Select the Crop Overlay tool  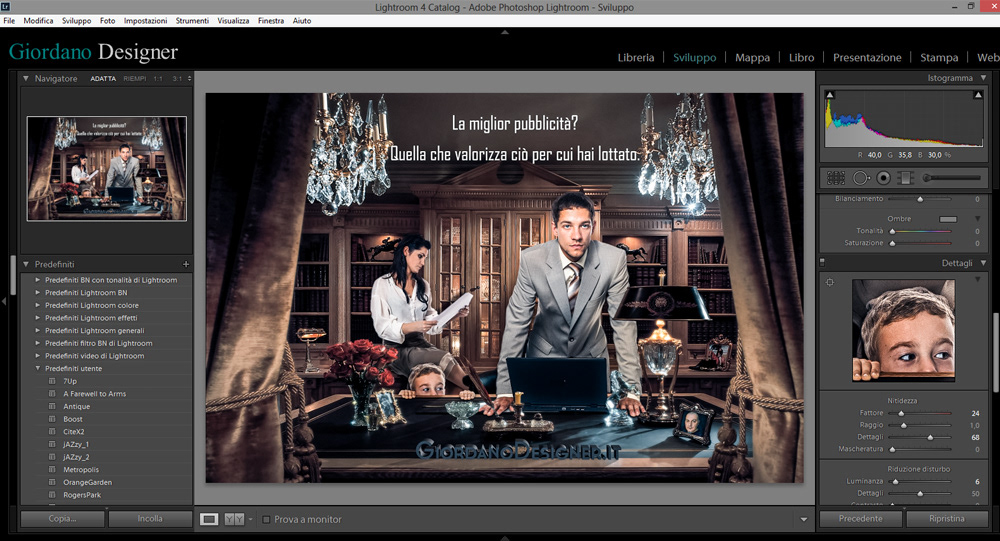click(x=835, y=178)
